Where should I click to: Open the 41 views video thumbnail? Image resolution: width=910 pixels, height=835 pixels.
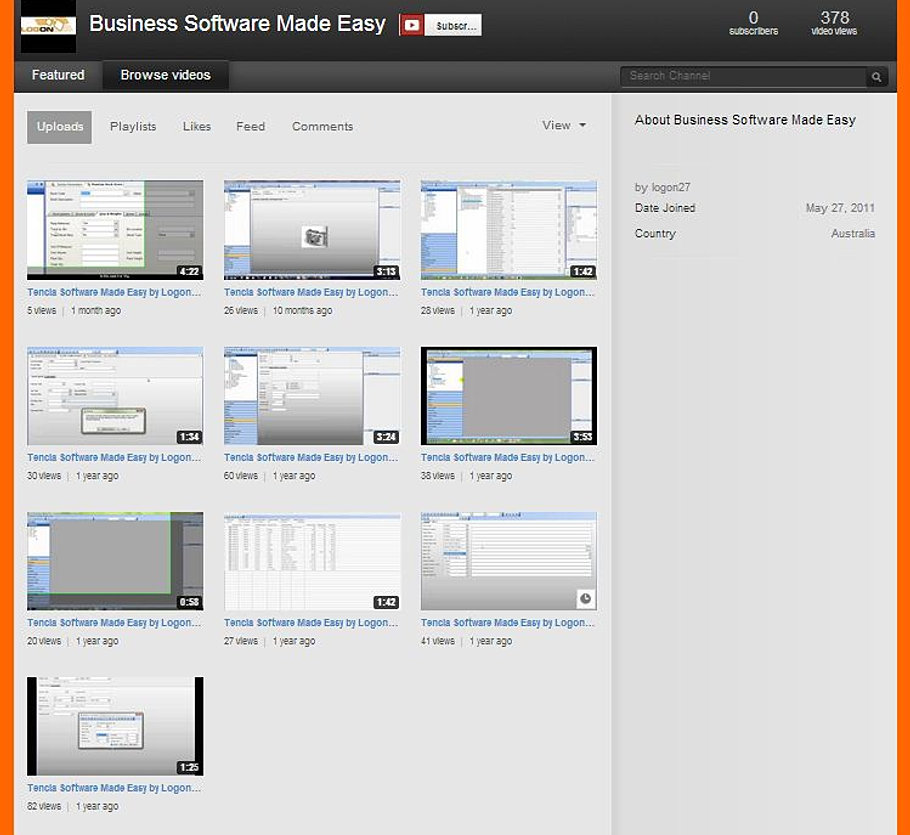coord(508,561)
